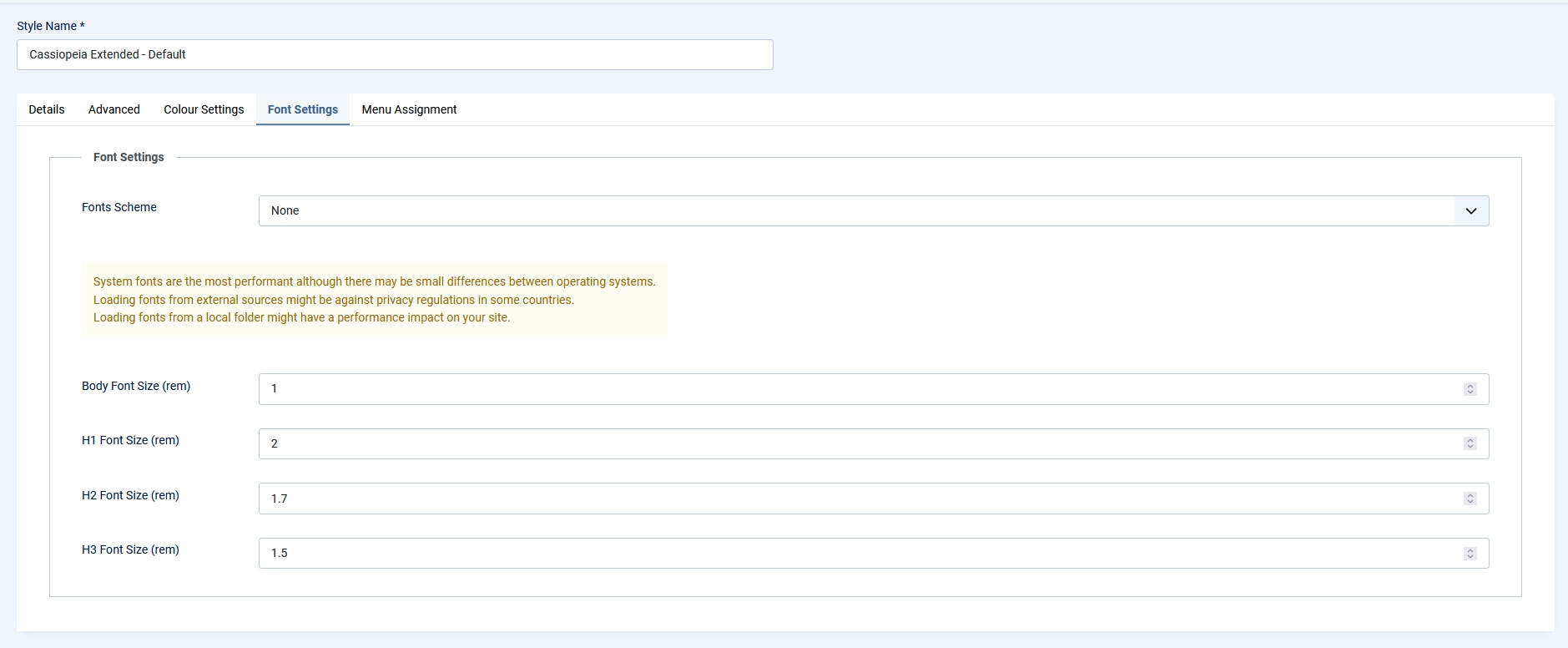Decrease Body Font Size with the down arrow
Viewport: 1568px width, 648px height.
pos(1470,392)
